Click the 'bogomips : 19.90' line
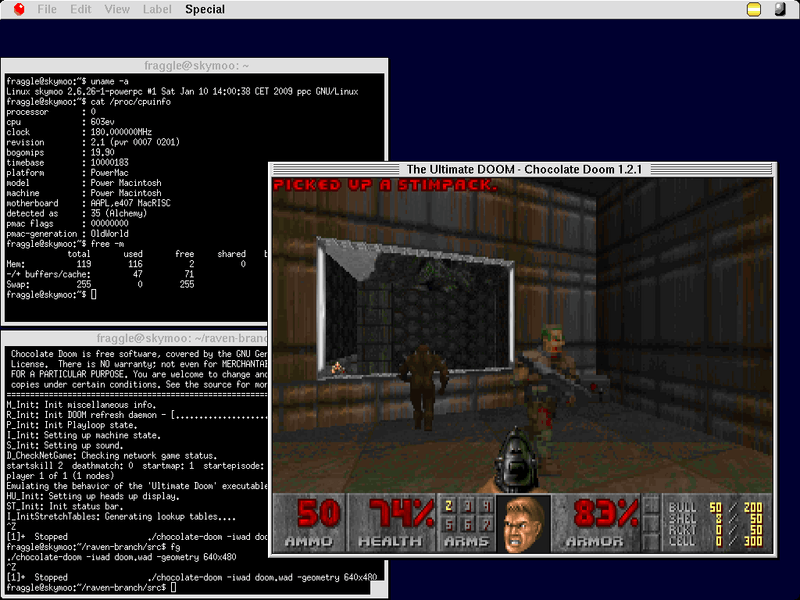Image resolution: width=800 pixels, height=600 pixels. pyautogui.click(x=60, y=152)
